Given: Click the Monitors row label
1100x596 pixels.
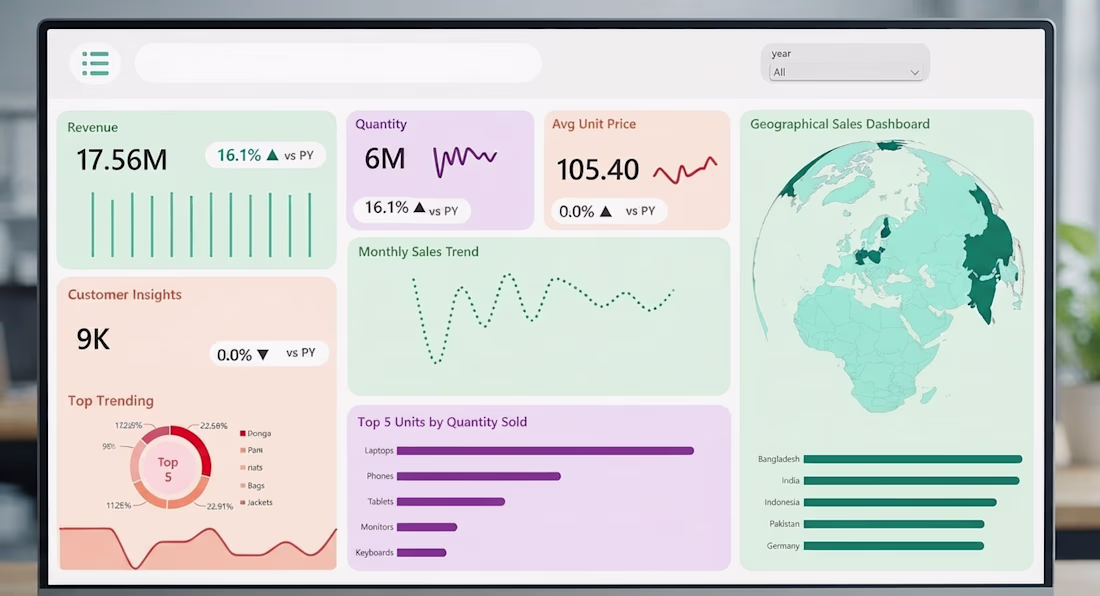Looking at the screenshot, I should coord(377,527).
